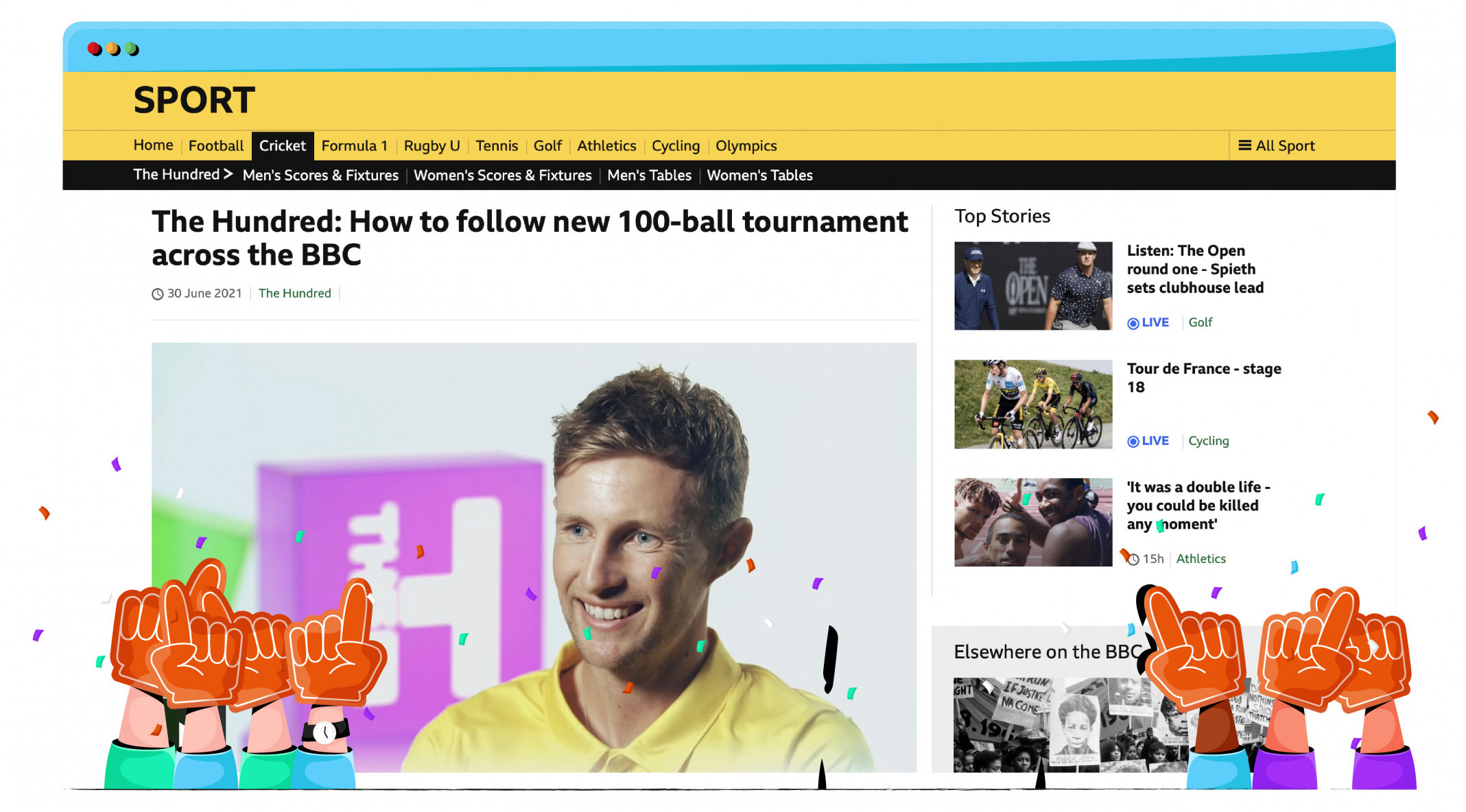Click the red window dot in browser frame
The image size is (1466, 812).
95,49
